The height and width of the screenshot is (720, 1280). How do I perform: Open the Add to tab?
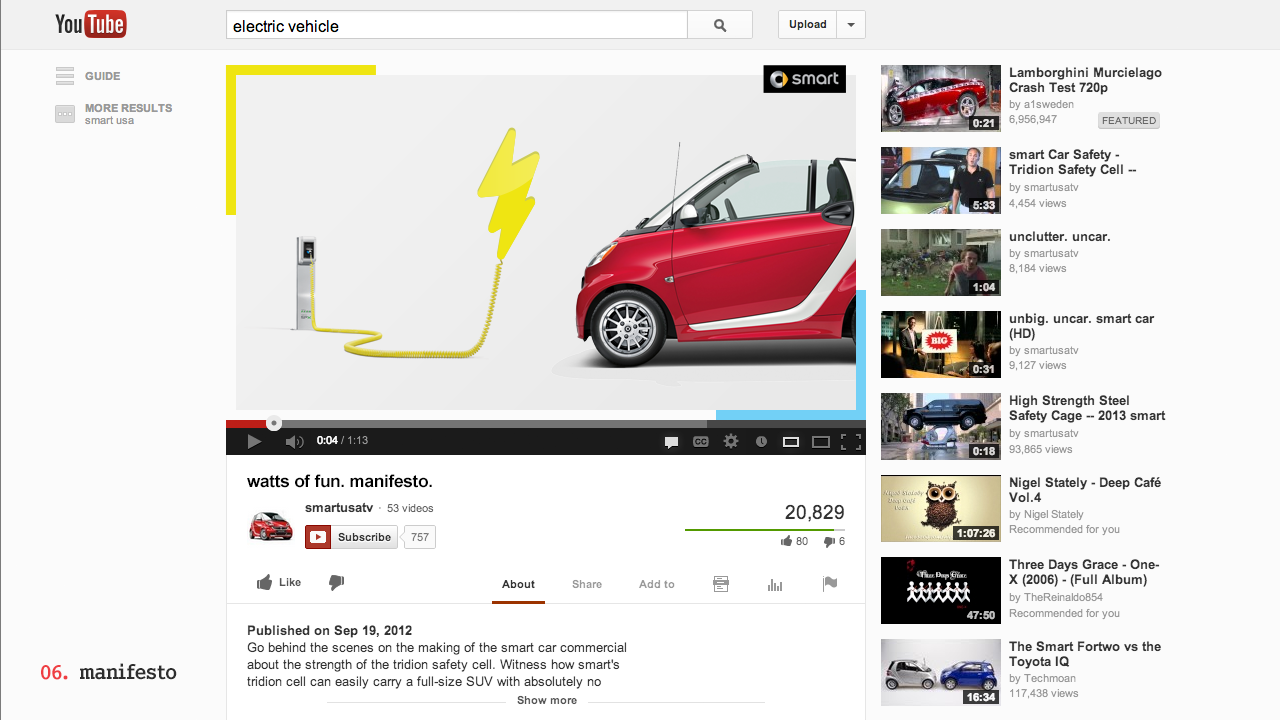click(656, 584)
